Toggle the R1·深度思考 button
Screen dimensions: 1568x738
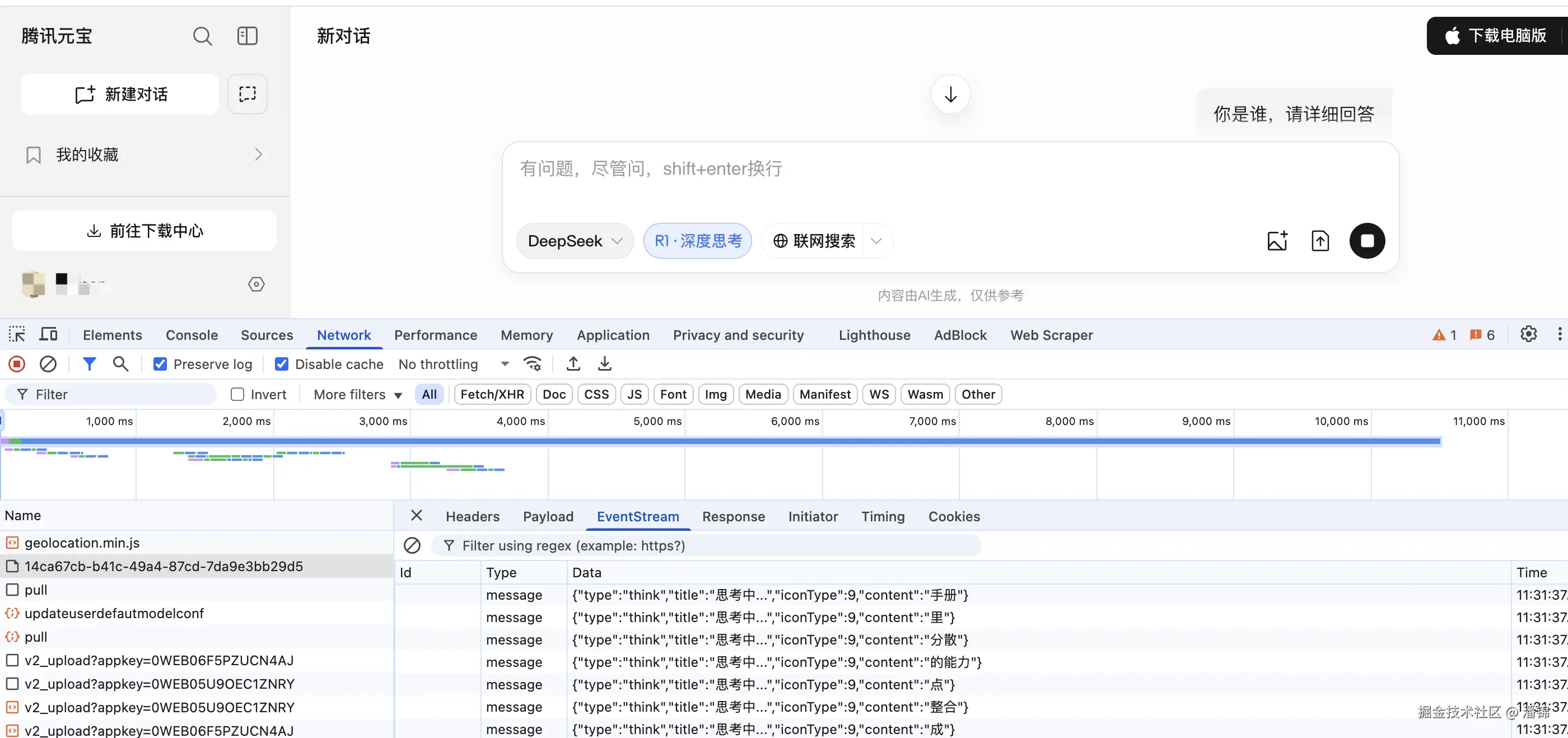click(x=698, y=241)
